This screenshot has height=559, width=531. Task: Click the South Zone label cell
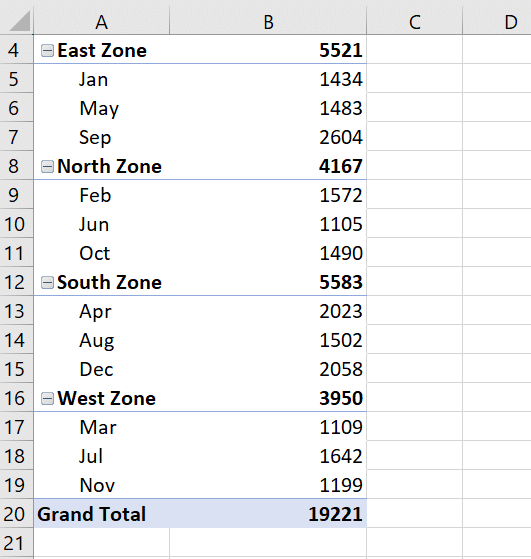point(102,282)
